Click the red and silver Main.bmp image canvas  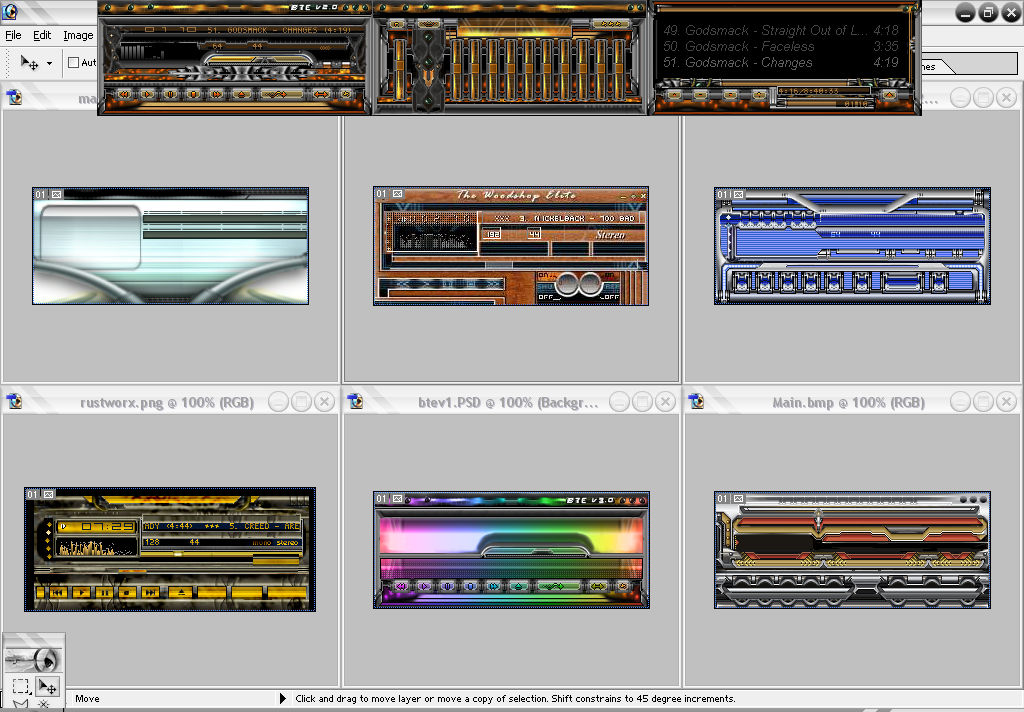pos(852,550)
